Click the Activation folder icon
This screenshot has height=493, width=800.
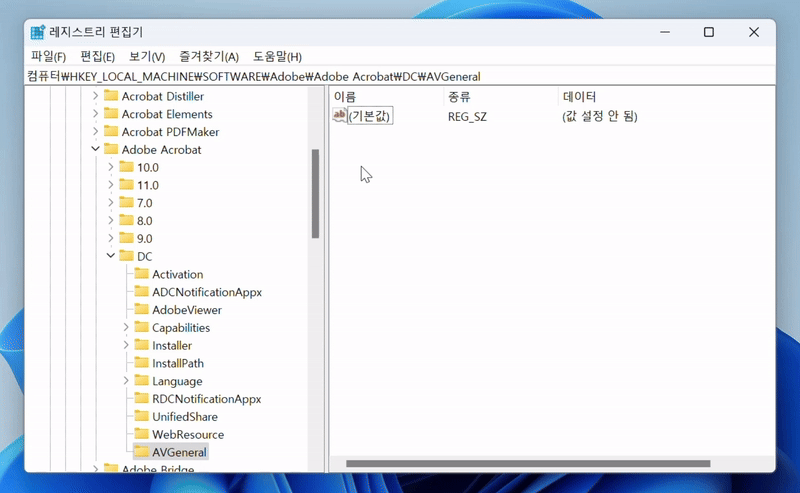(x=141, y=274)
